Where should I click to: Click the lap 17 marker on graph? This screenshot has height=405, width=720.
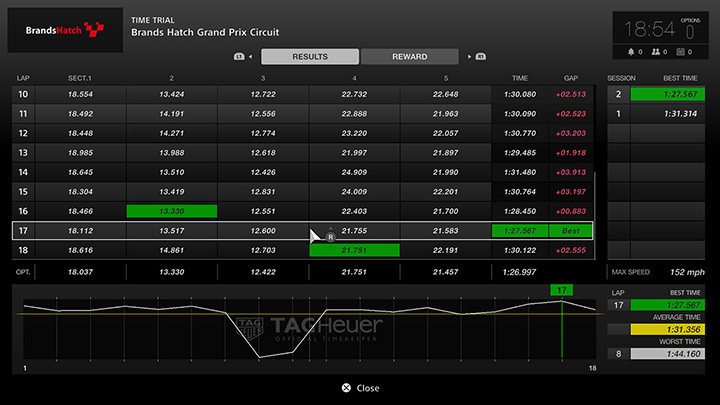tap(561, 290)
